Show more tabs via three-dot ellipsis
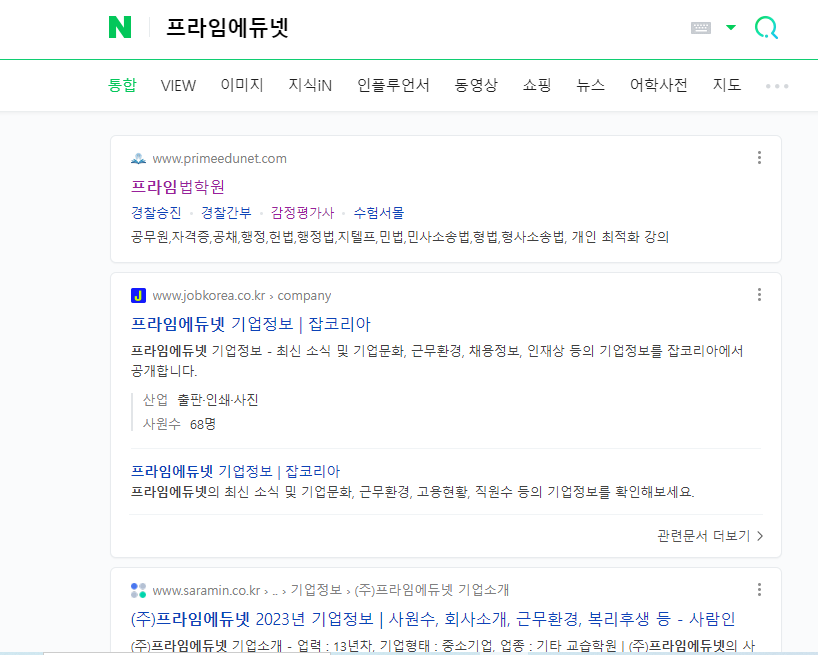This screenshot has height=655, width=818. pyautogui.click(x=777, y=86)
